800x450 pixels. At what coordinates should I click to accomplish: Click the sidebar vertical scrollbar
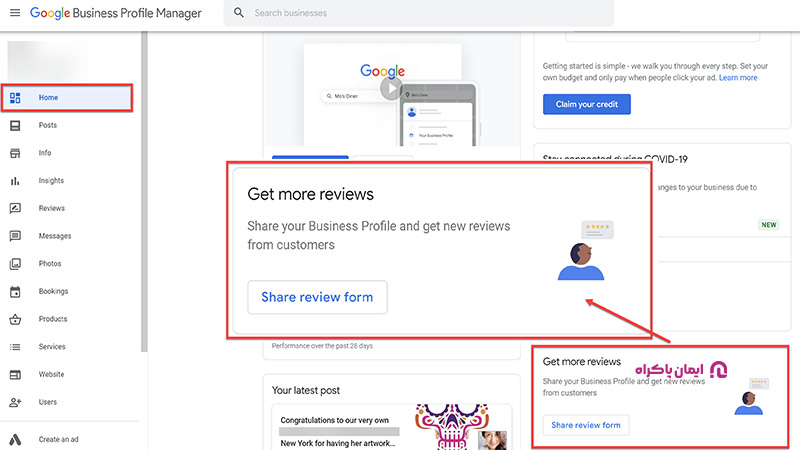tap(144, 191)
